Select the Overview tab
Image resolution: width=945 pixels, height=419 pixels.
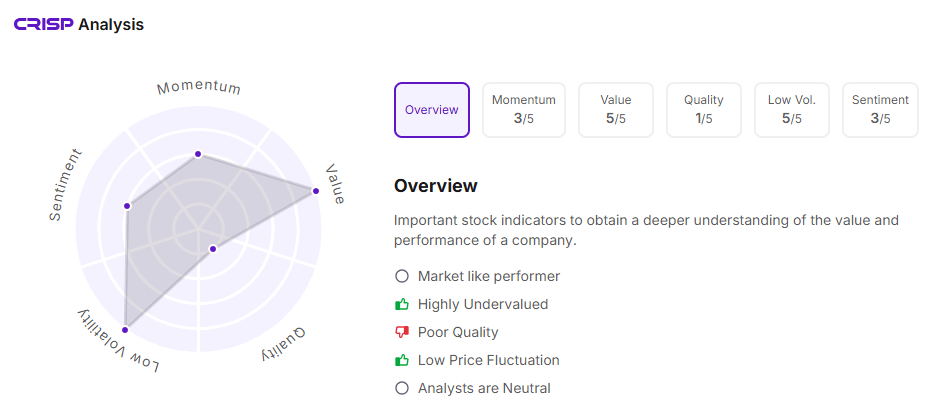432,110
